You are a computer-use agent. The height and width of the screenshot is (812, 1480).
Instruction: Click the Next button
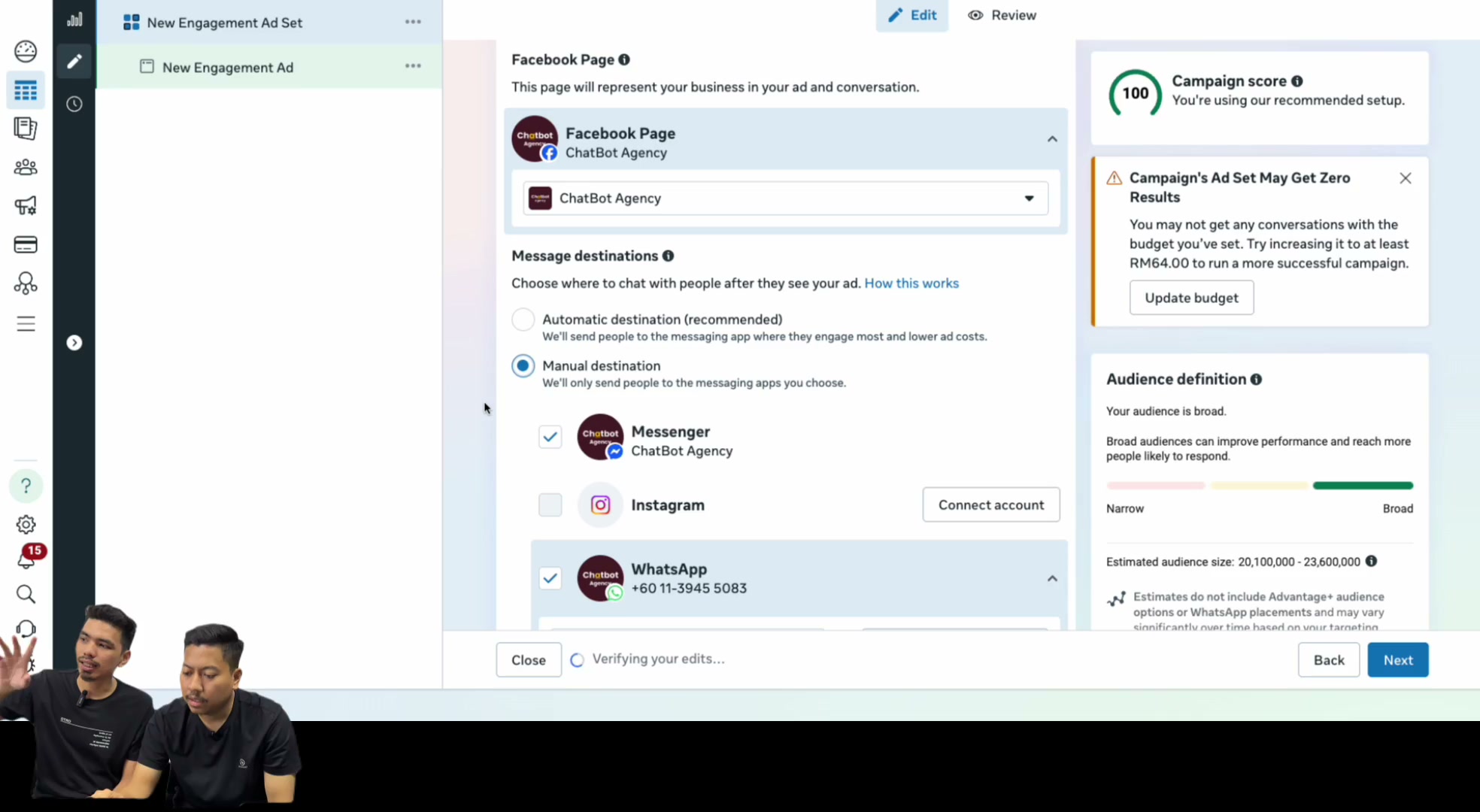[x=1398, y=660]
